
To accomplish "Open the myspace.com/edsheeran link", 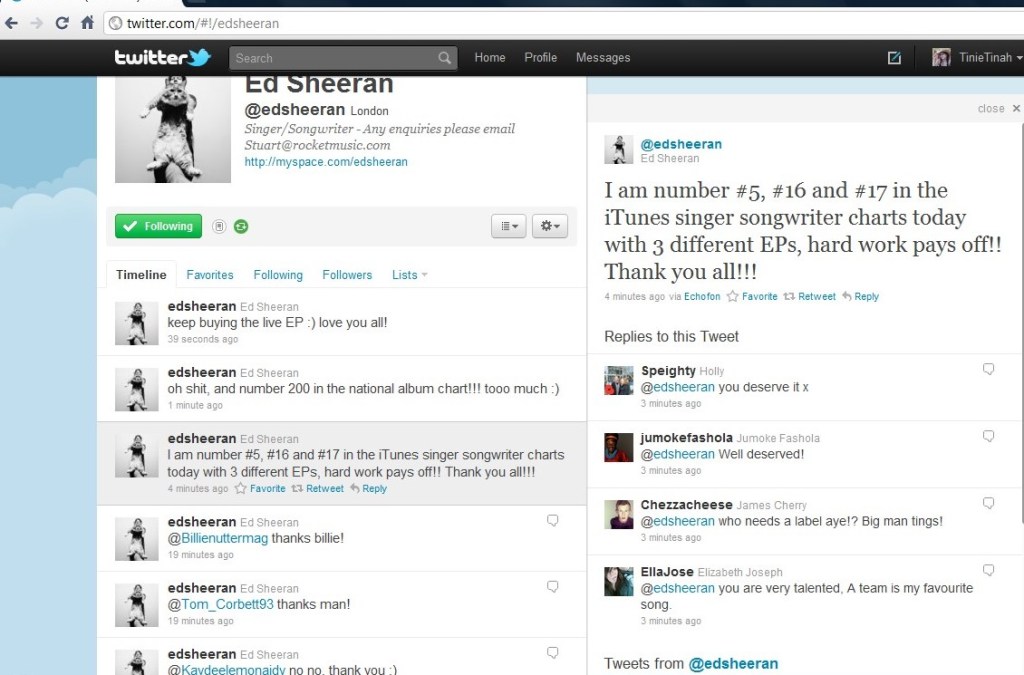I will (x=326, y=162).
